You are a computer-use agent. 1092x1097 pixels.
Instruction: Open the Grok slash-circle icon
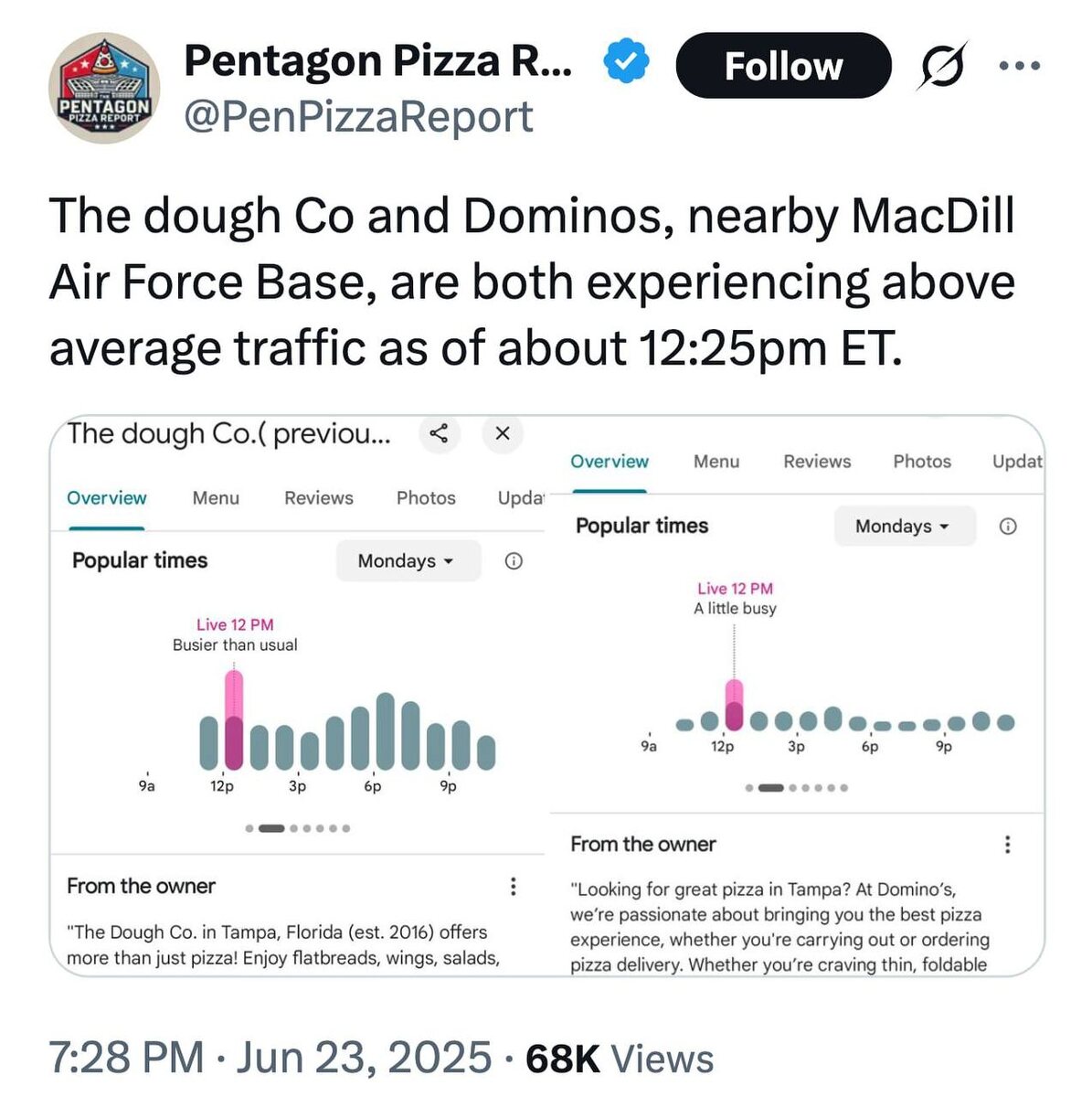click(941, 66)
